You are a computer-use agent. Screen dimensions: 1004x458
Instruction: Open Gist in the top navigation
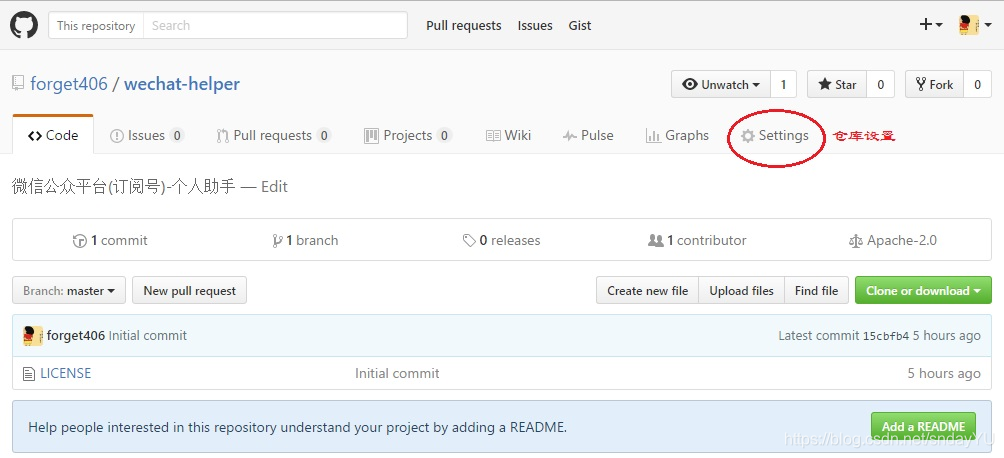click(579, 26)
